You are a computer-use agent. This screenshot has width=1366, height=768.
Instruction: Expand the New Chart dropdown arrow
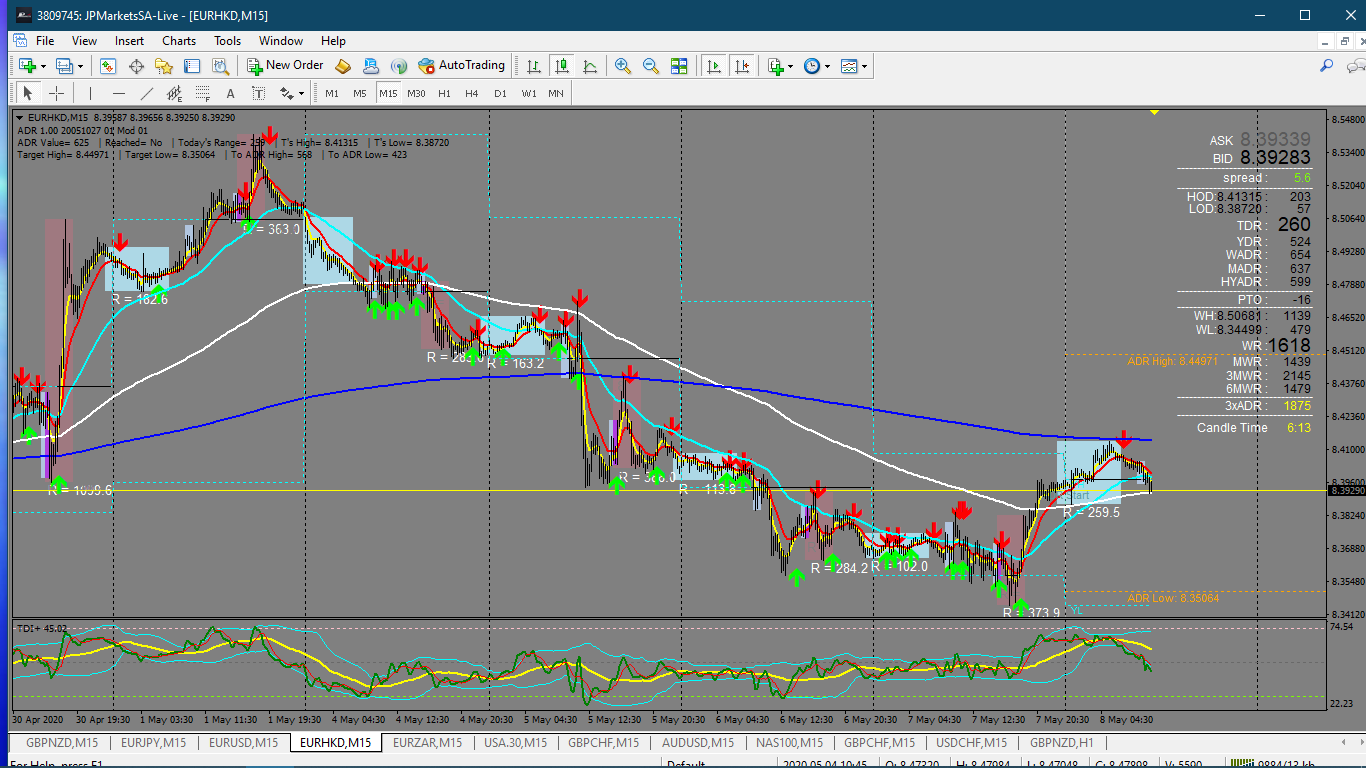(x=42, y=66)
